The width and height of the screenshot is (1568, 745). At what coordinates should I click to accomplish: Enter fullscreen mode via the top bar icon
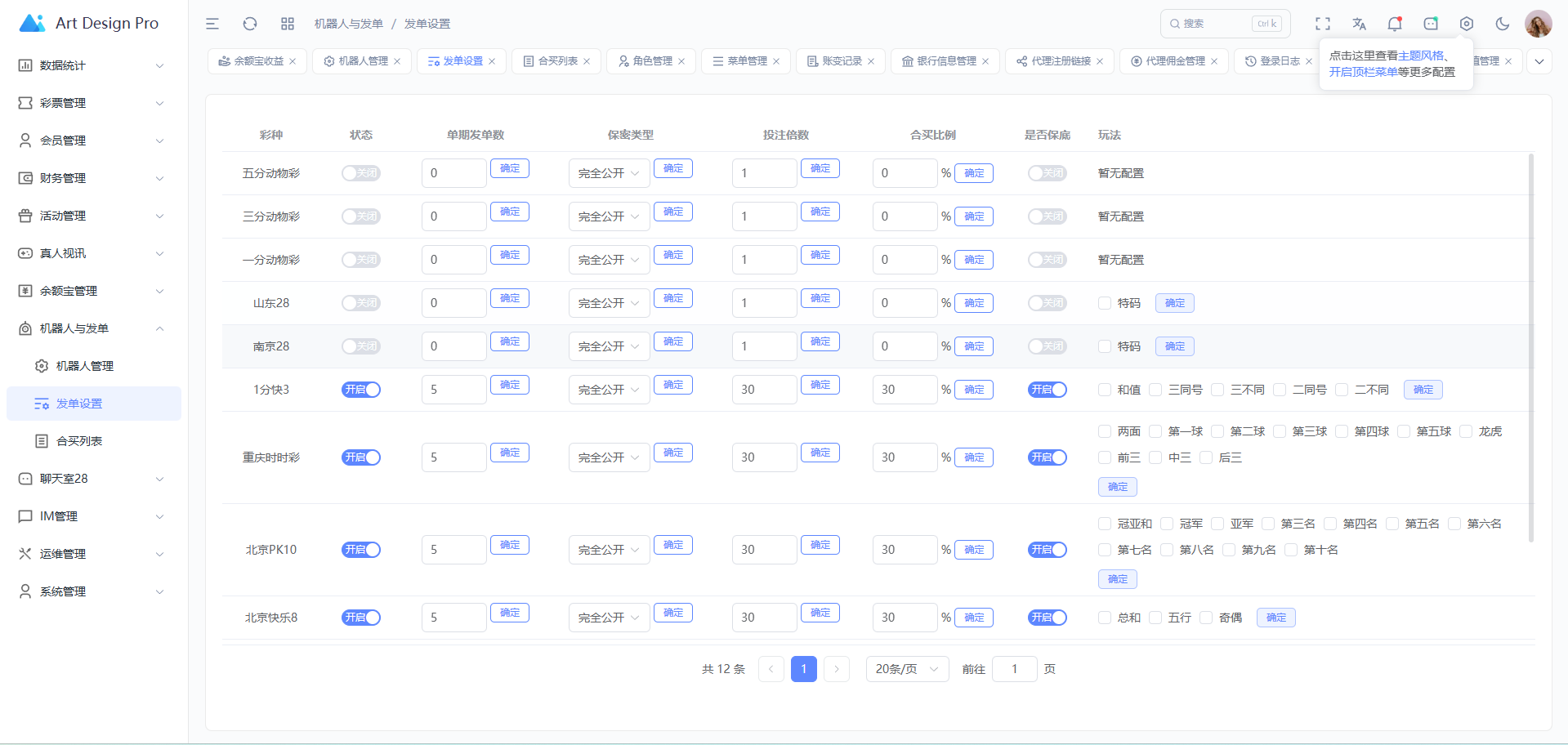click(1323, 24)
